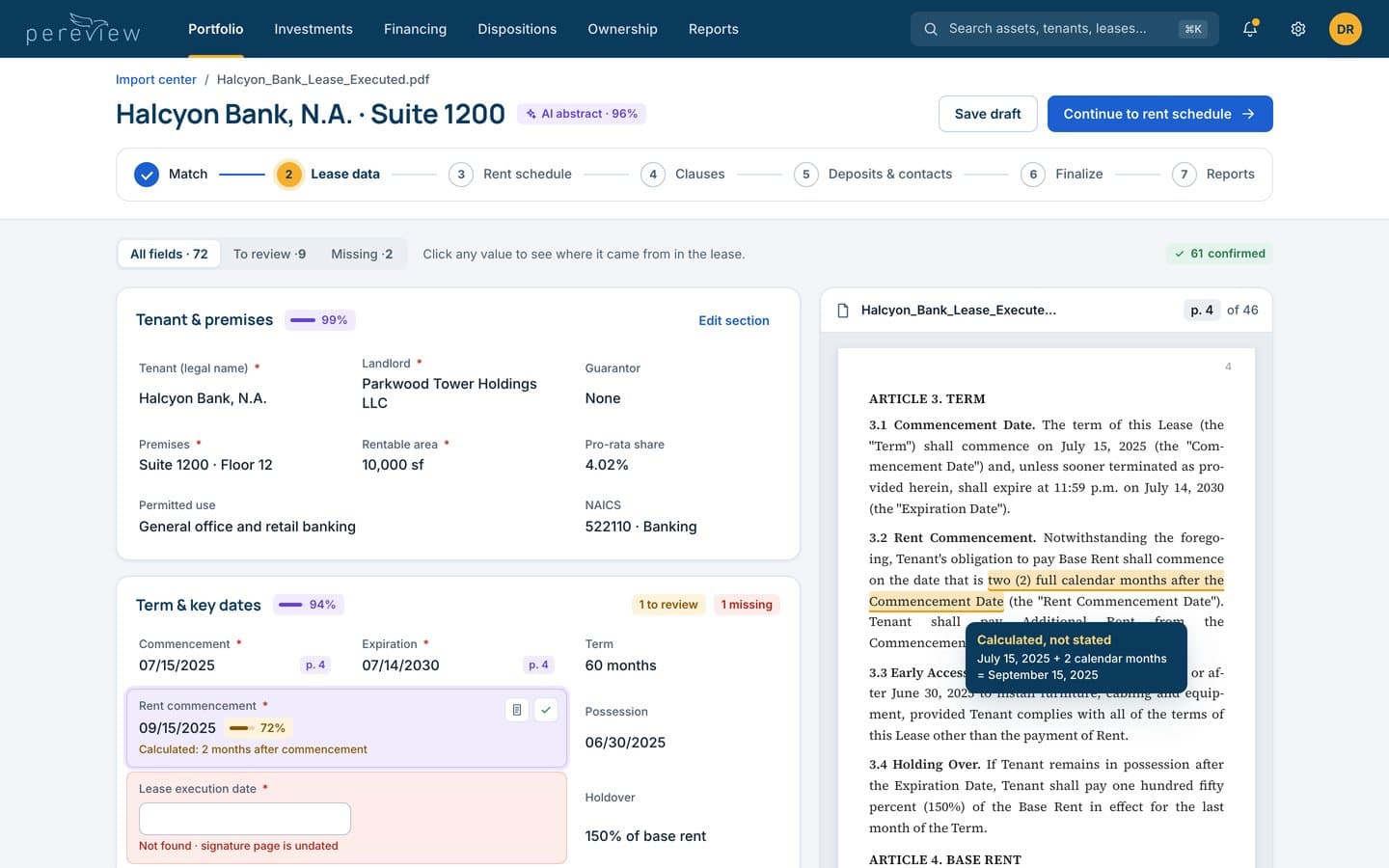Filter to To review · 9 fields

coord(269,254)
